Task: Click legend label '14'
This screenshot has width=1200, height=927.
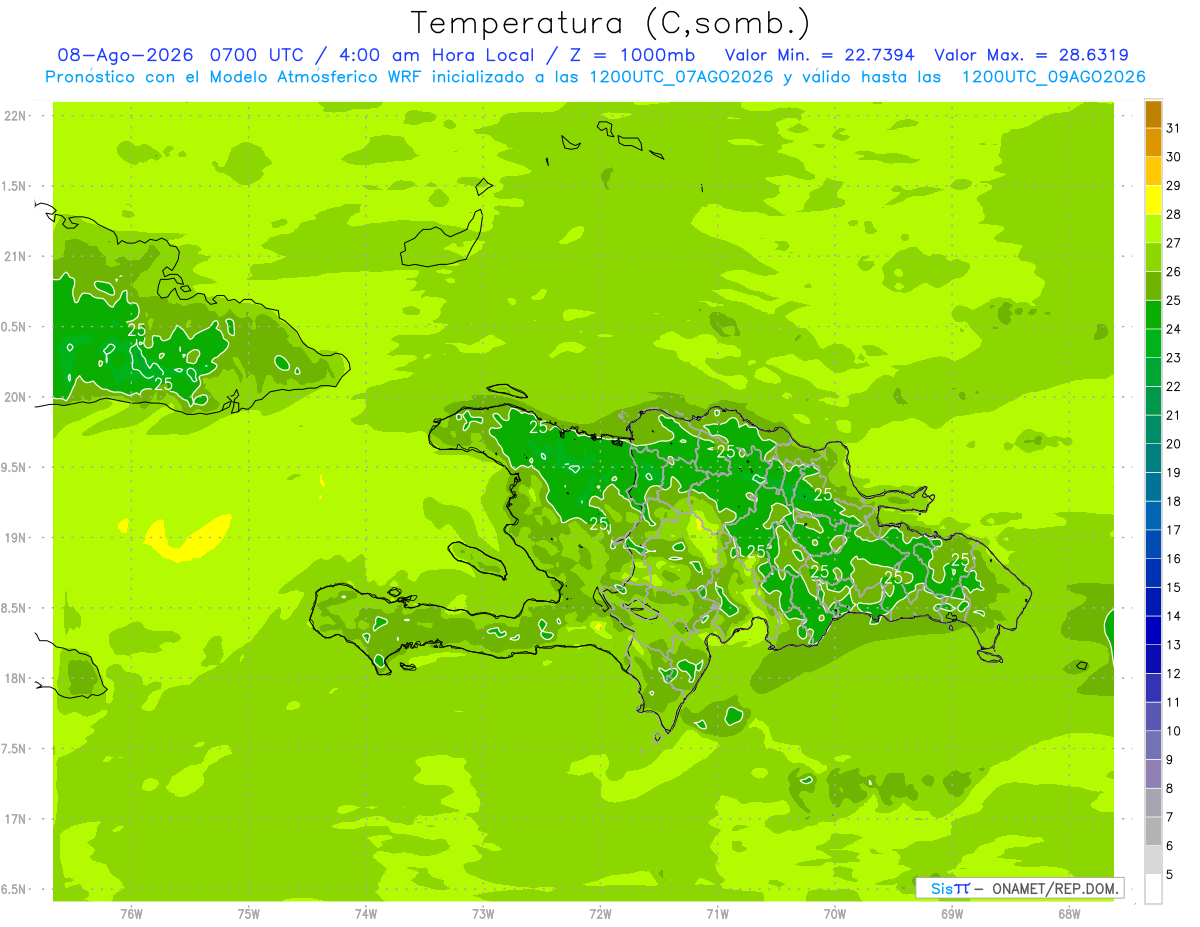Action: 1174,616
